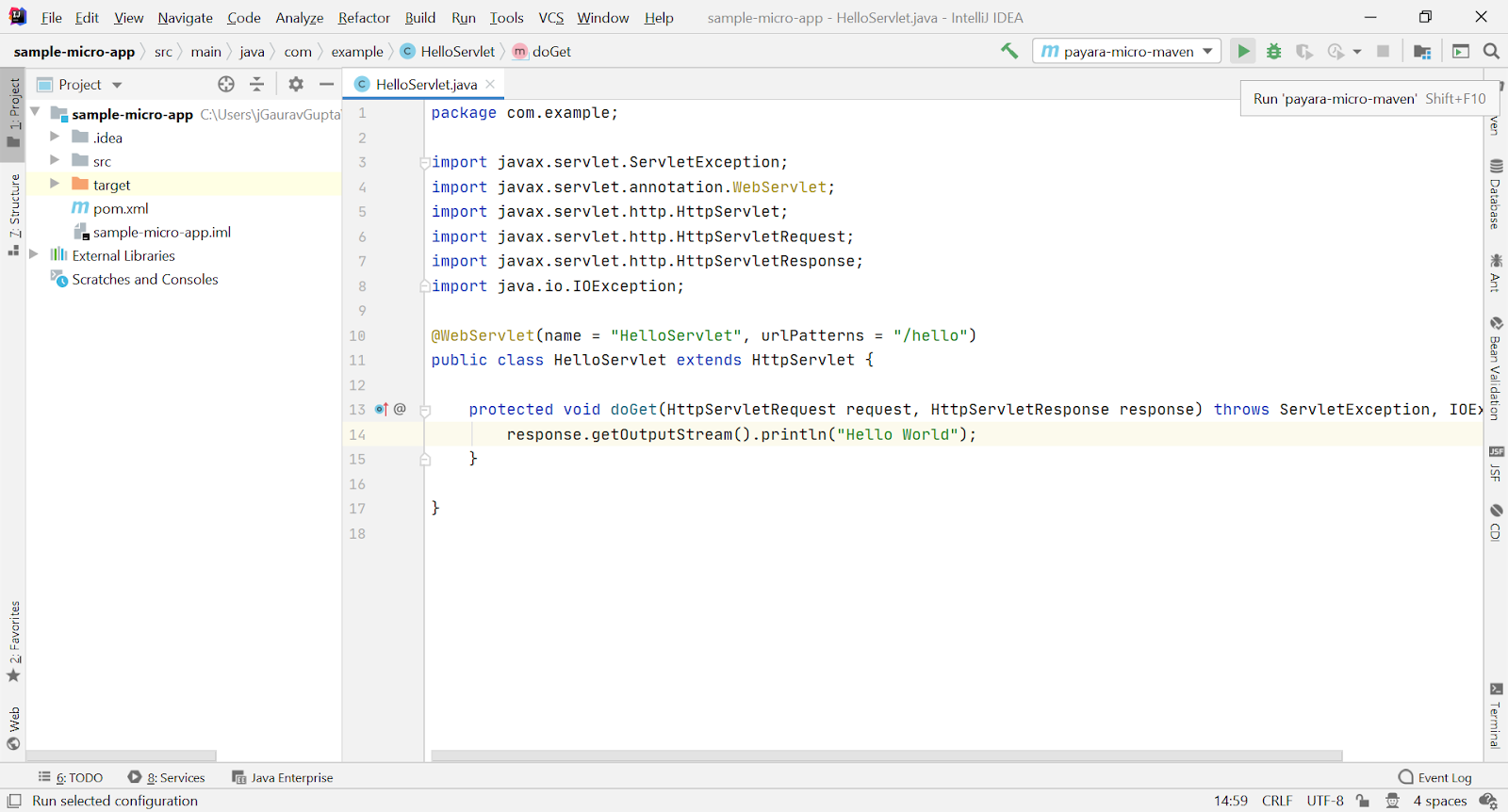Viewport: 1508px width, 812px height.
Task: Click the CRLF line separator setting
Action: [x=1277, y=801]
